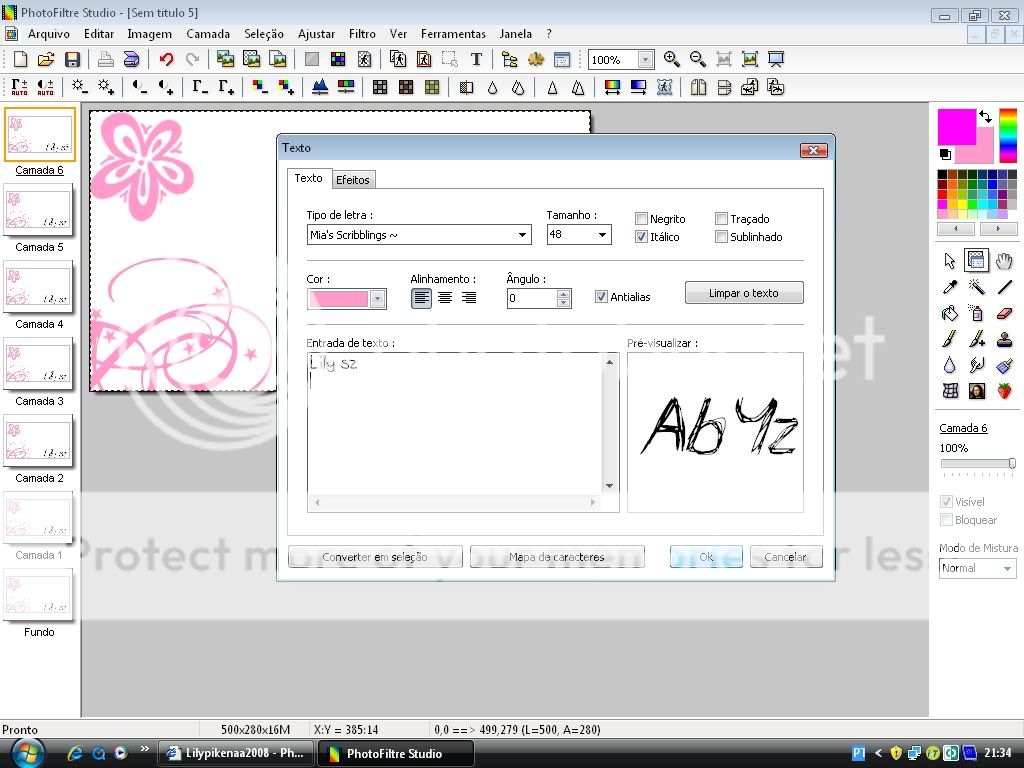
Task: Select the Eraser tool
Action: point(1005,313)
